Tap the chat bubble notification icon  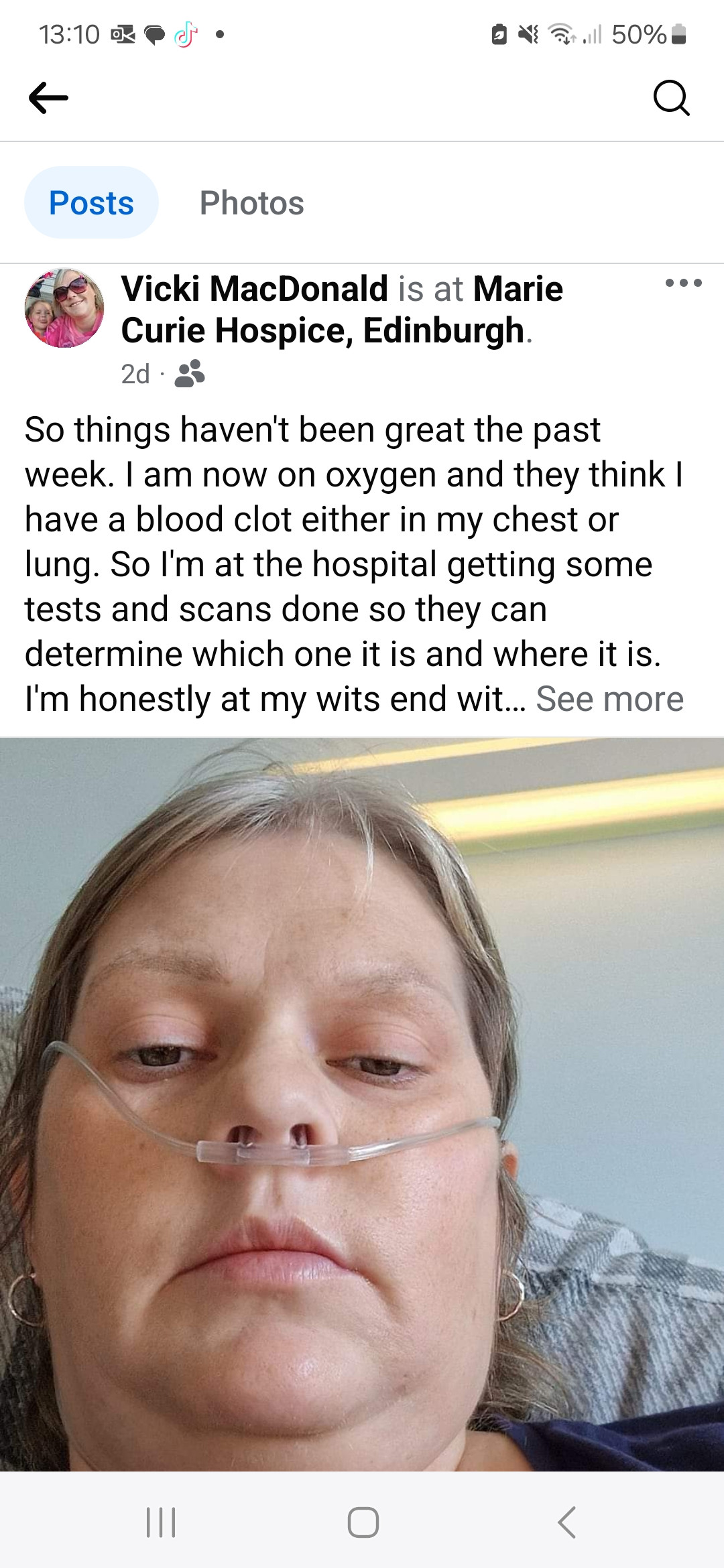(x=154, y=34)
